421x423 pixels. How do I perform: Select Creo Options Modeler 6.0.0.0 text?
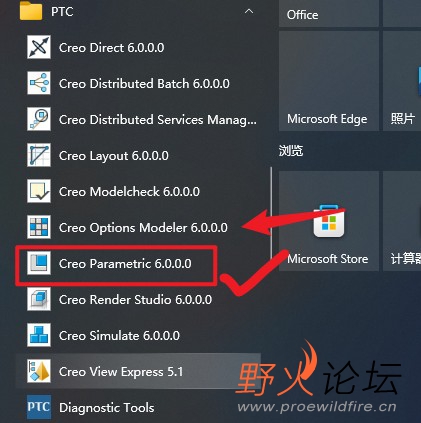click(x=143, y=228)
